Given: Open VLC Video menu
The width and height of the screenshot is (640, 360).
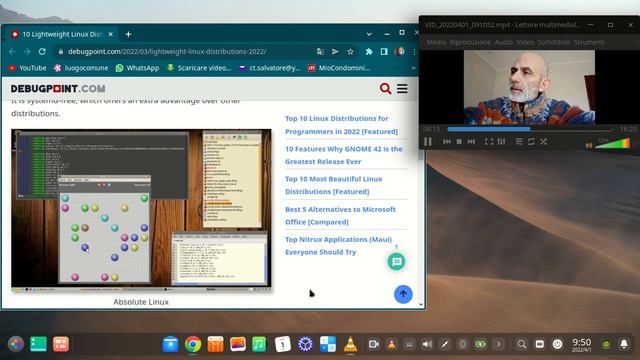Looking at the screenshot, I should 525,42.
